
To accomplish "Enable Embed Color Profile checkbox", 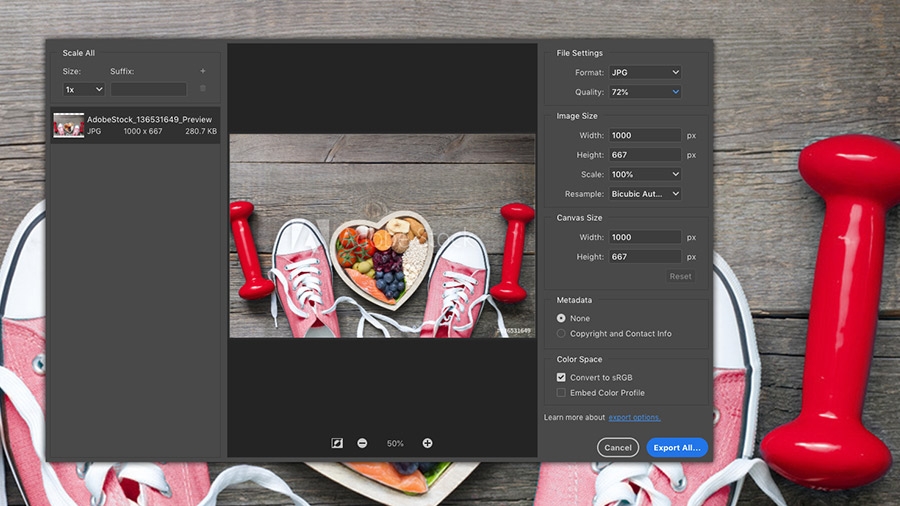I will (561, 393).
